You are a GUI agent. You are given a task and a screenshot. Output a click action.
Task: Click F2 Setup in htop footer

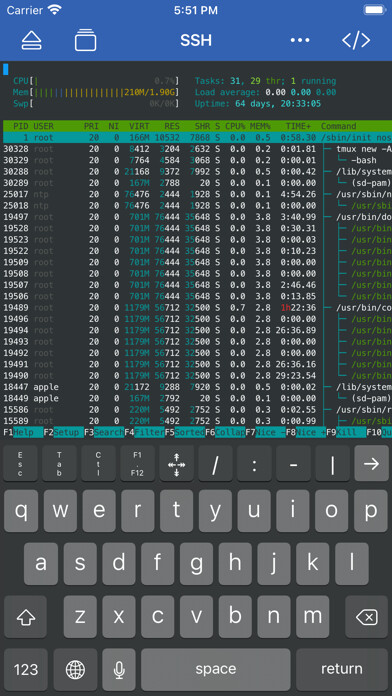click(63, 432)
